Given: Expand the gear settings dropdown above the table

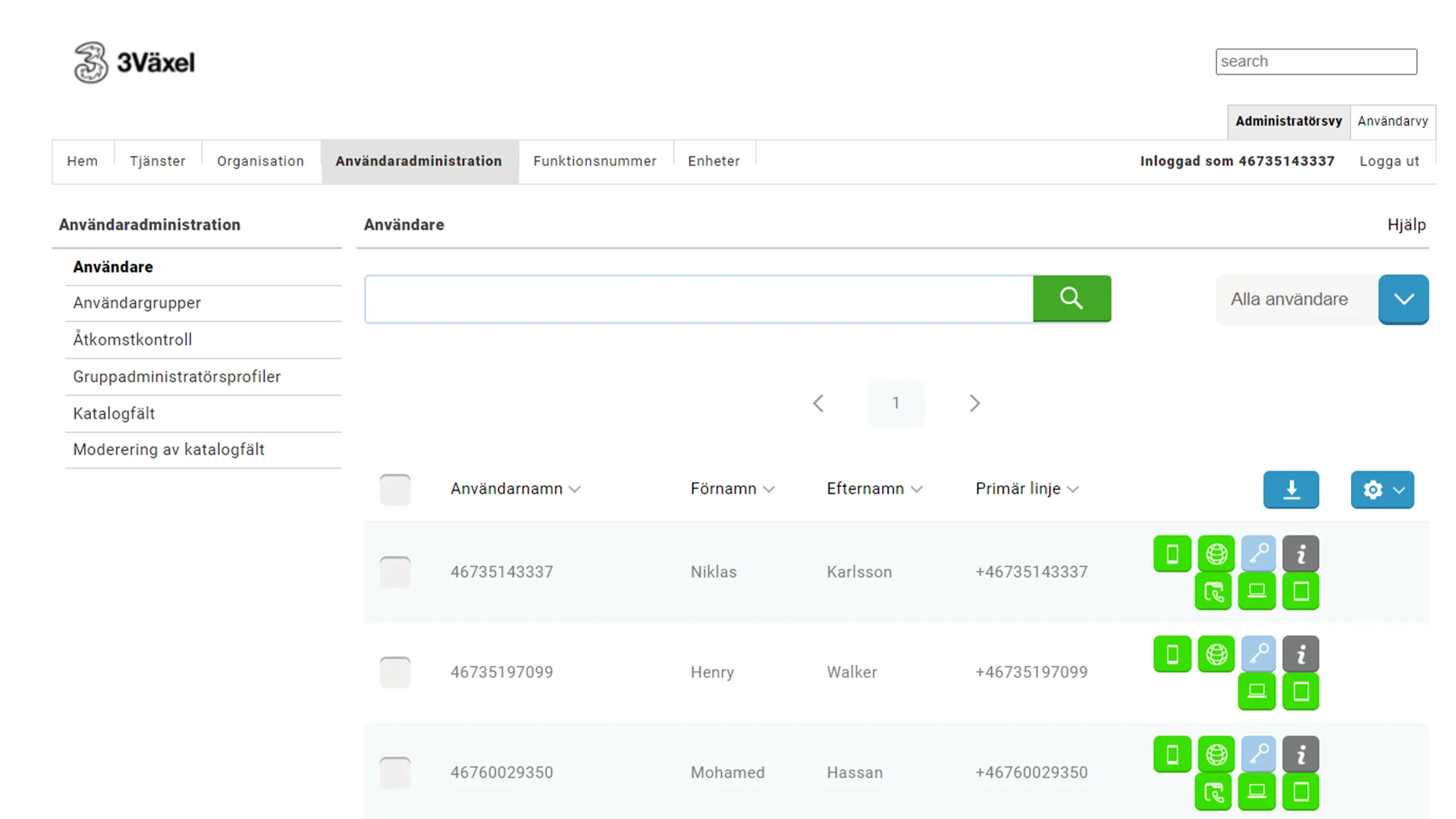Looking at the screenshot, I should point(1382,490).
